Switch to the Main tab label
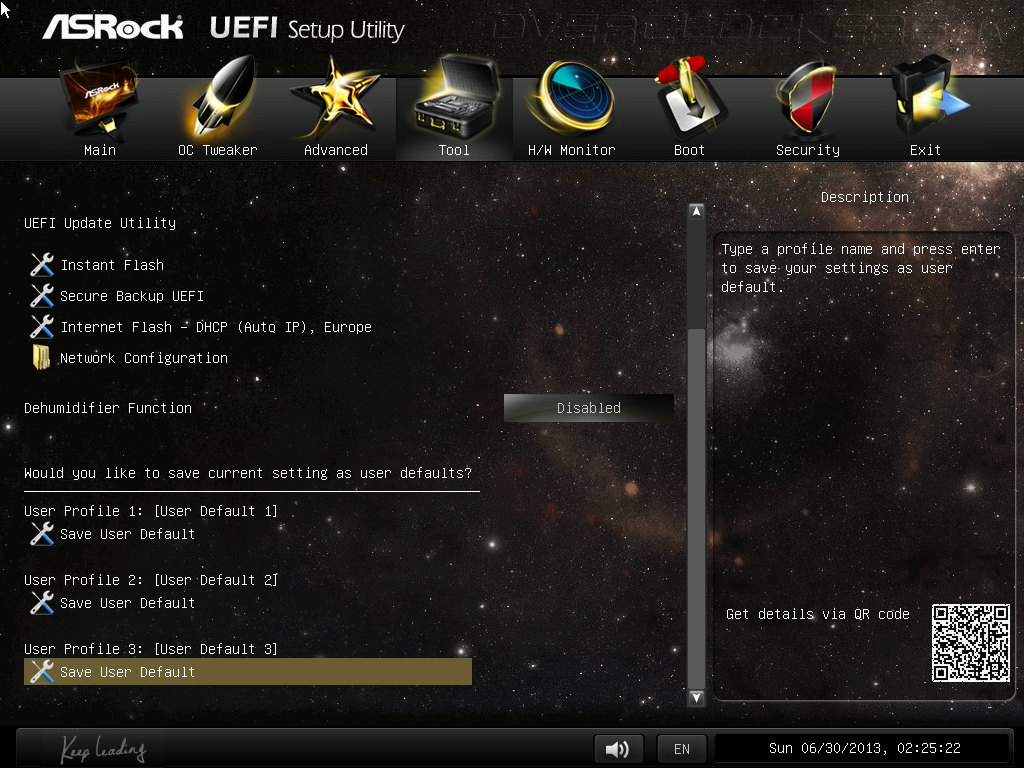Viewport: 1024px width, 768px height. click(100, 150)
